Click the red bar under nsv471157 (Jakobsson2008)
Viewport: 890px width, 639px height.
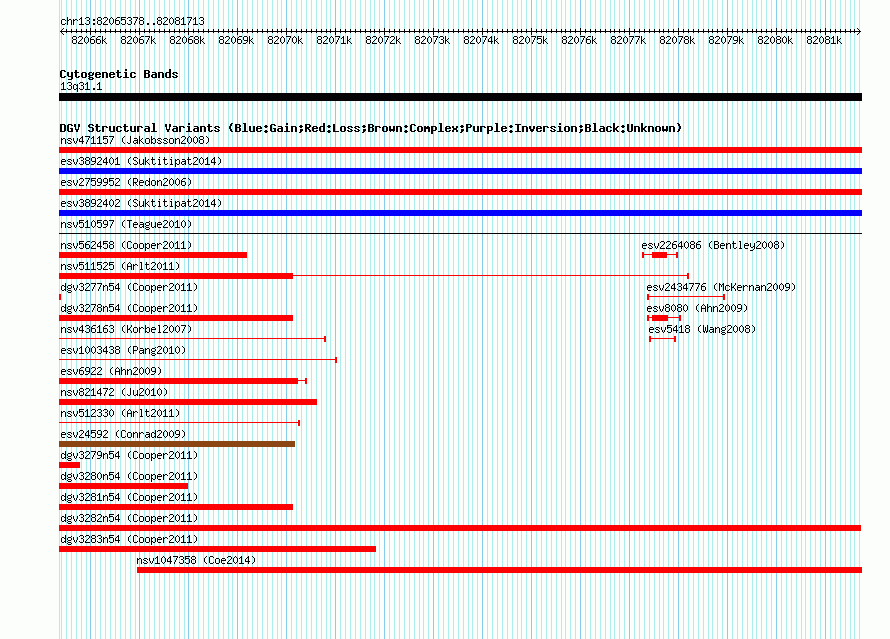coord(460,150)
